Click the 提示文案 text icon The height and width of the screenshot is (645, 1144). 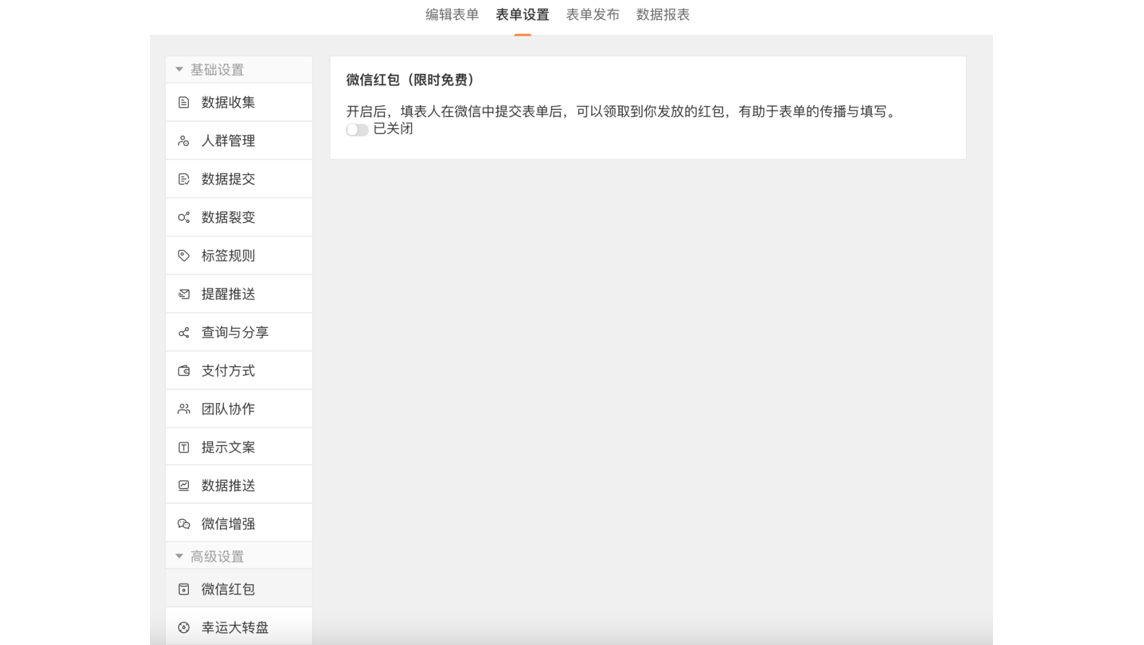pyautogui.click(x=184, y=447)
